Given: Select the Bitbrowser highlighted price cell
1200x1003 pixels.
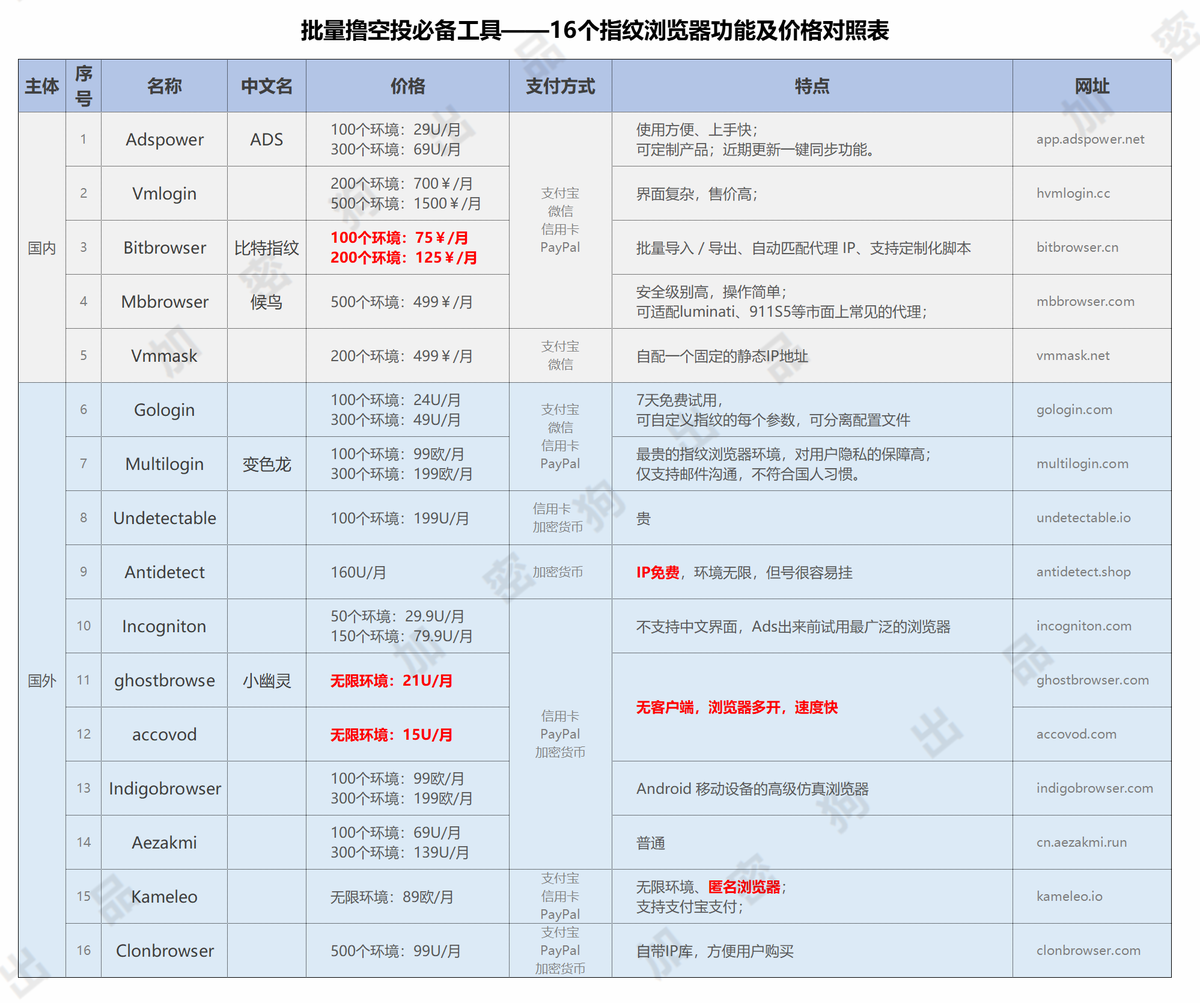Looking at the screenshot, I should tap(406, 247).
